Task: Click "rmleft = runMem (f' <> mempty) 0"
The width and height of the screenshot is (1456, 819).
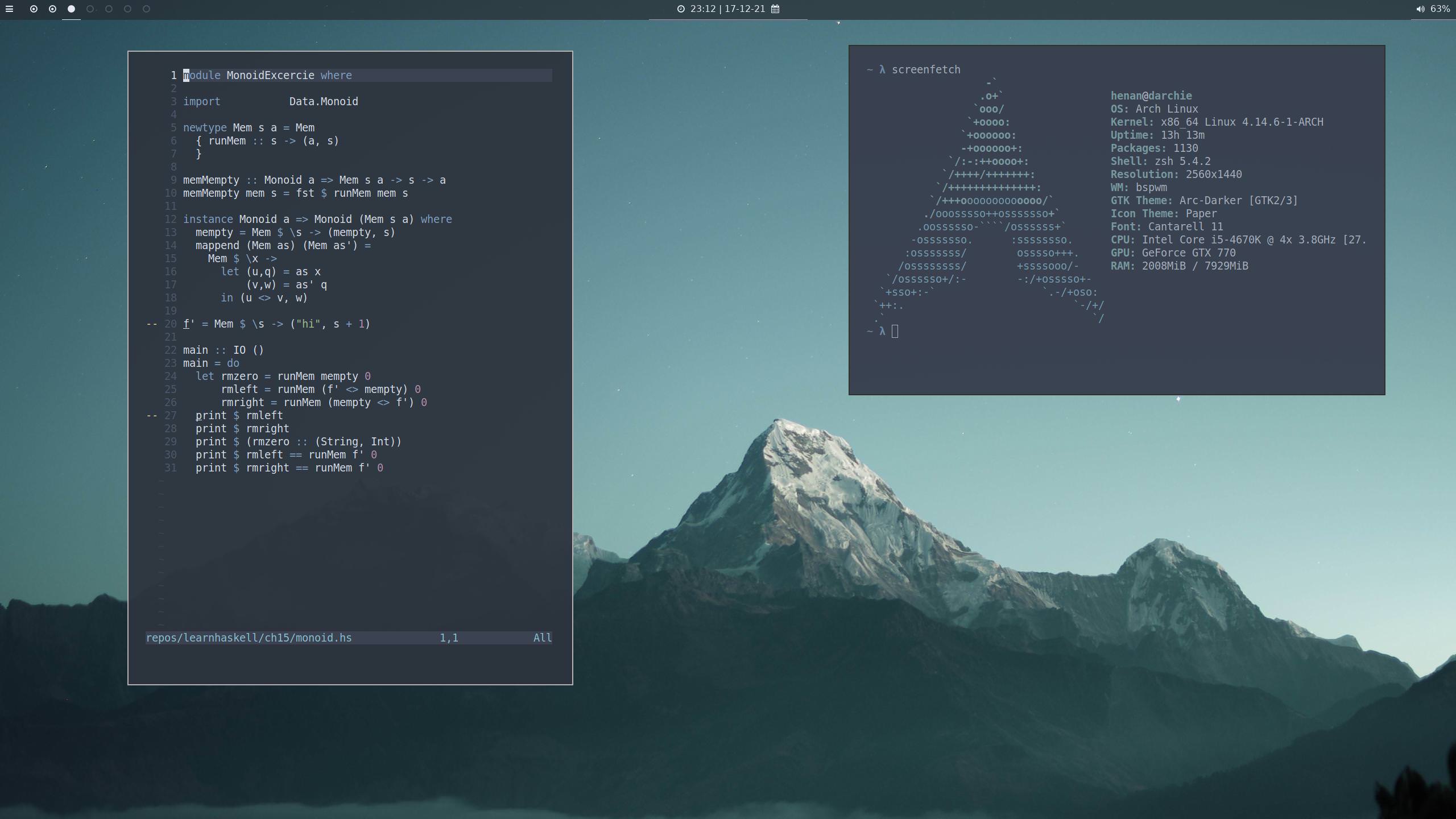Action: click(x=321, y=389)
